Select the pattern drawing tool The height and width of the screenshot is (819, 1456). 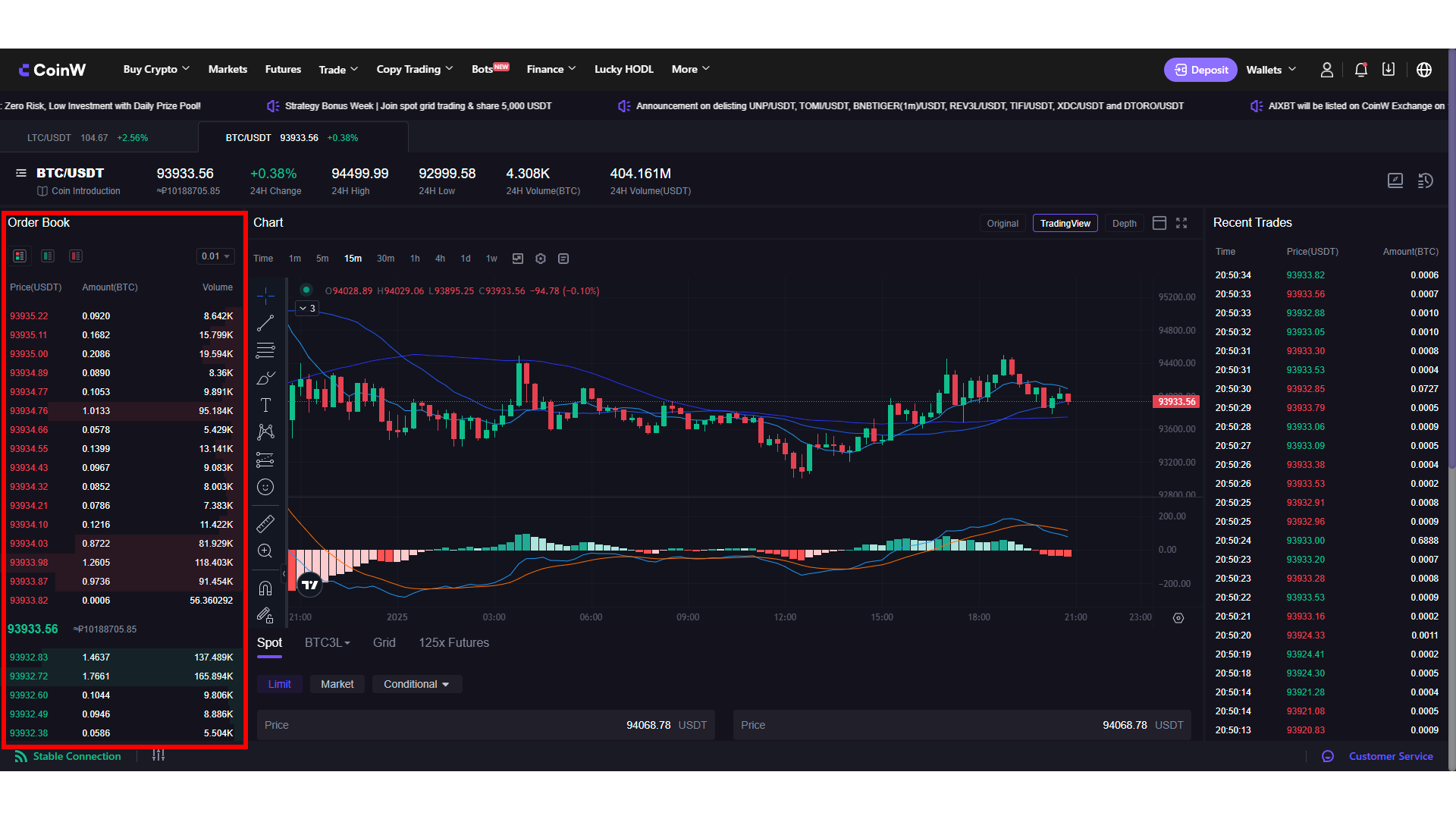click(265, 432)
